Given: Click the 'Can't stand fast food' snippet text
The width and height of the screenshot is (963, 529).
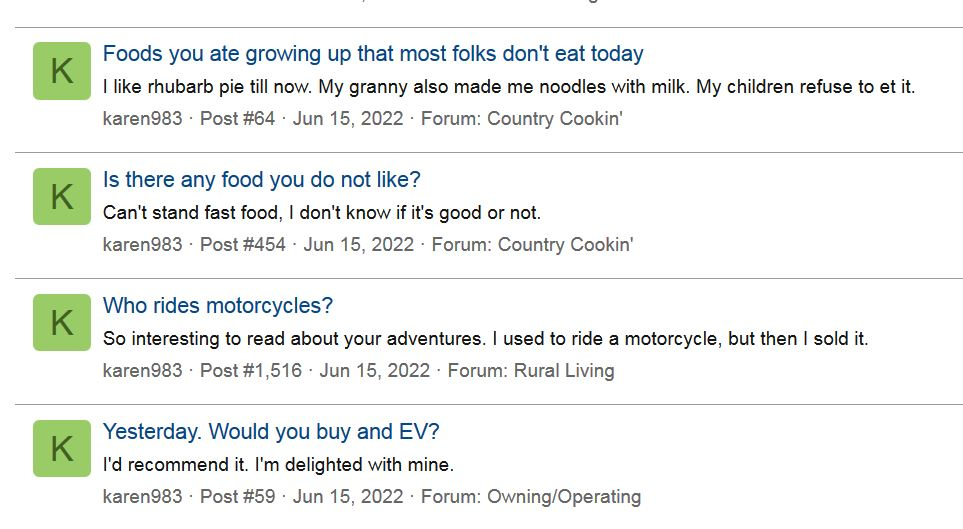Looking at the screenshot, I should pyautogui.click(x=321, y=213).
